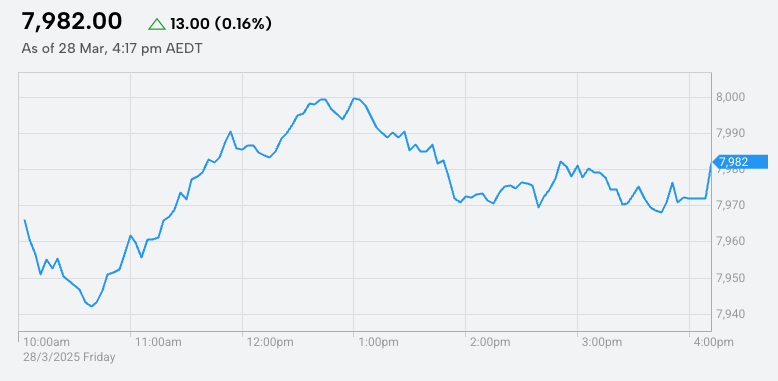The height and width of the screenshot is (381, 778).
Task: Click the 7,970 y-axis label
Action: pos(731,205)
